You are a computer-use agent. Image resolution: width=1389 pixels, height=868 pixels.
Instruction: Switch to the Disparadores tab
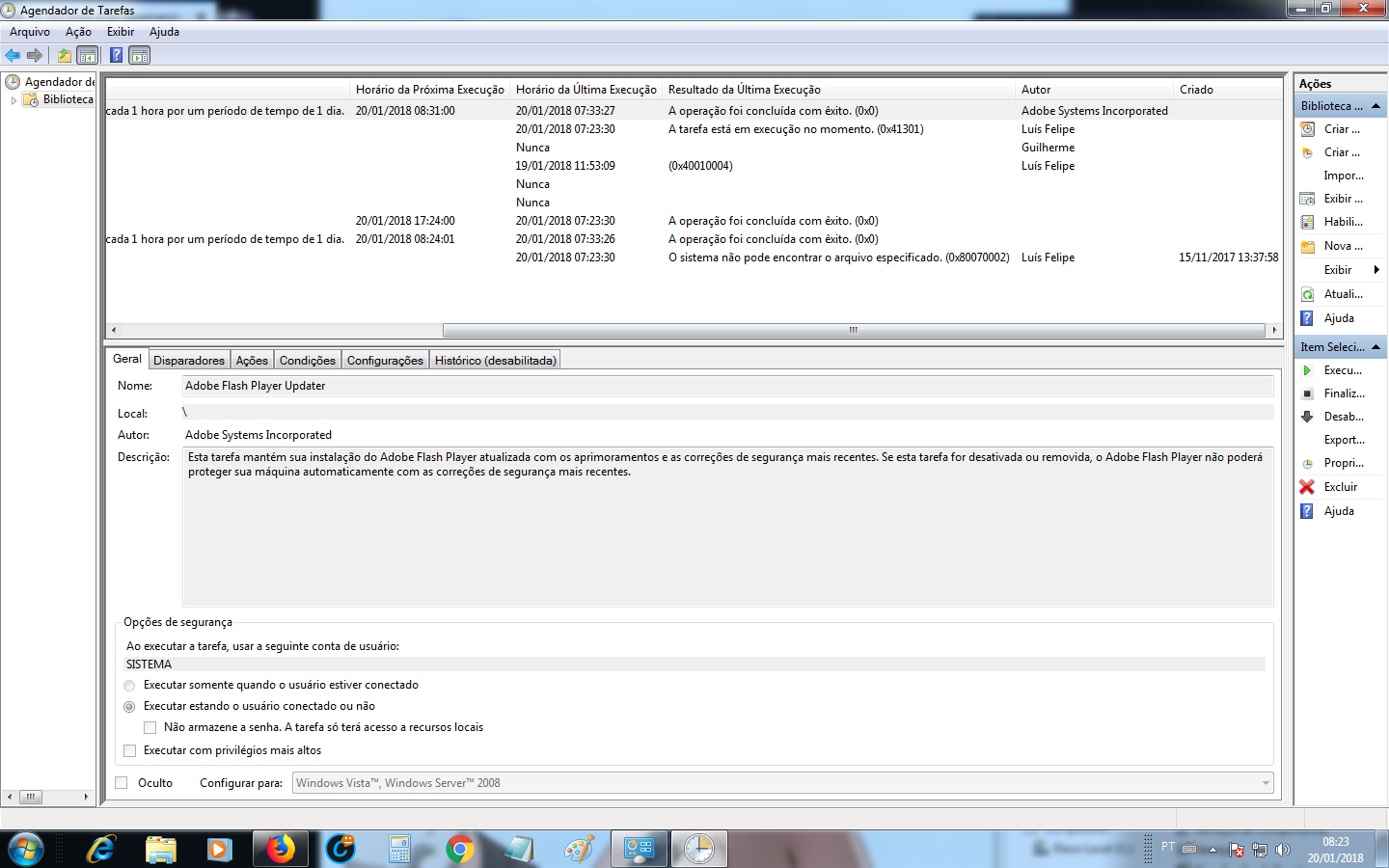[189, 361]
